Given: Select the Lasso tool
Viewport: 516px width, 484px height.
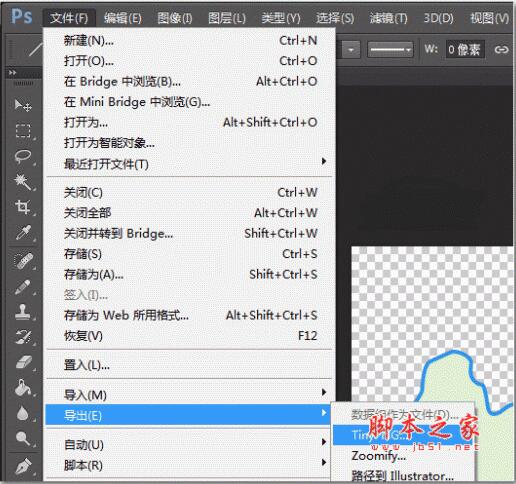Looking at the screenshot, I should pos(23,156).
